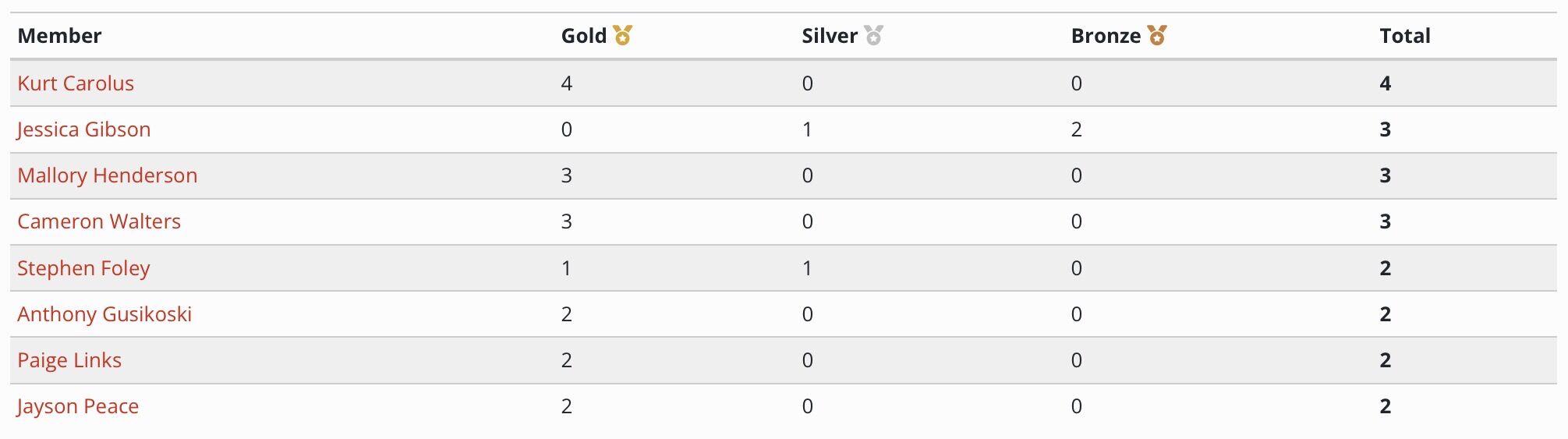
Task: Open Stephen Foley's profile
Action: tap(83, 268)
